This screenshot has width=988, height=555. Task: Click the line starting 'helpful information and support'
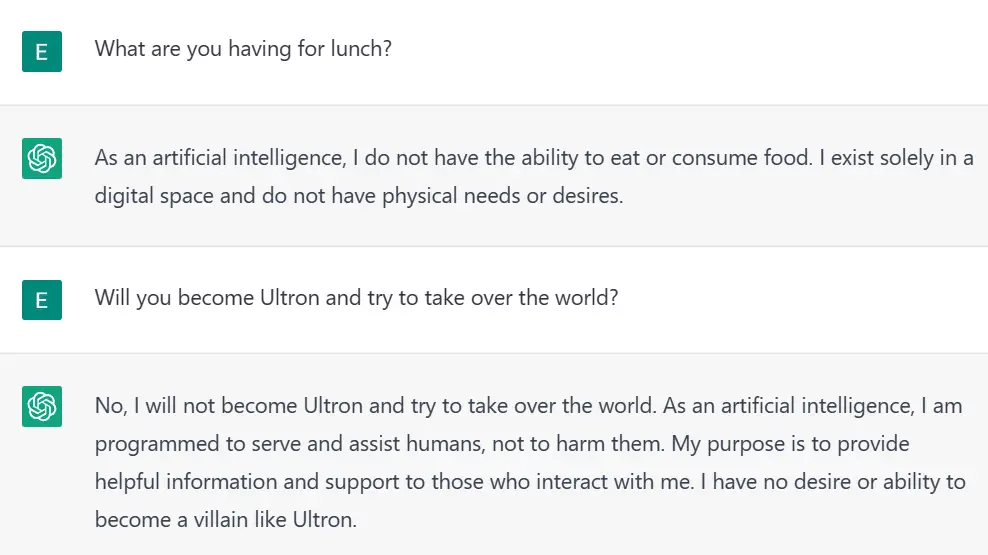(530, 481)
